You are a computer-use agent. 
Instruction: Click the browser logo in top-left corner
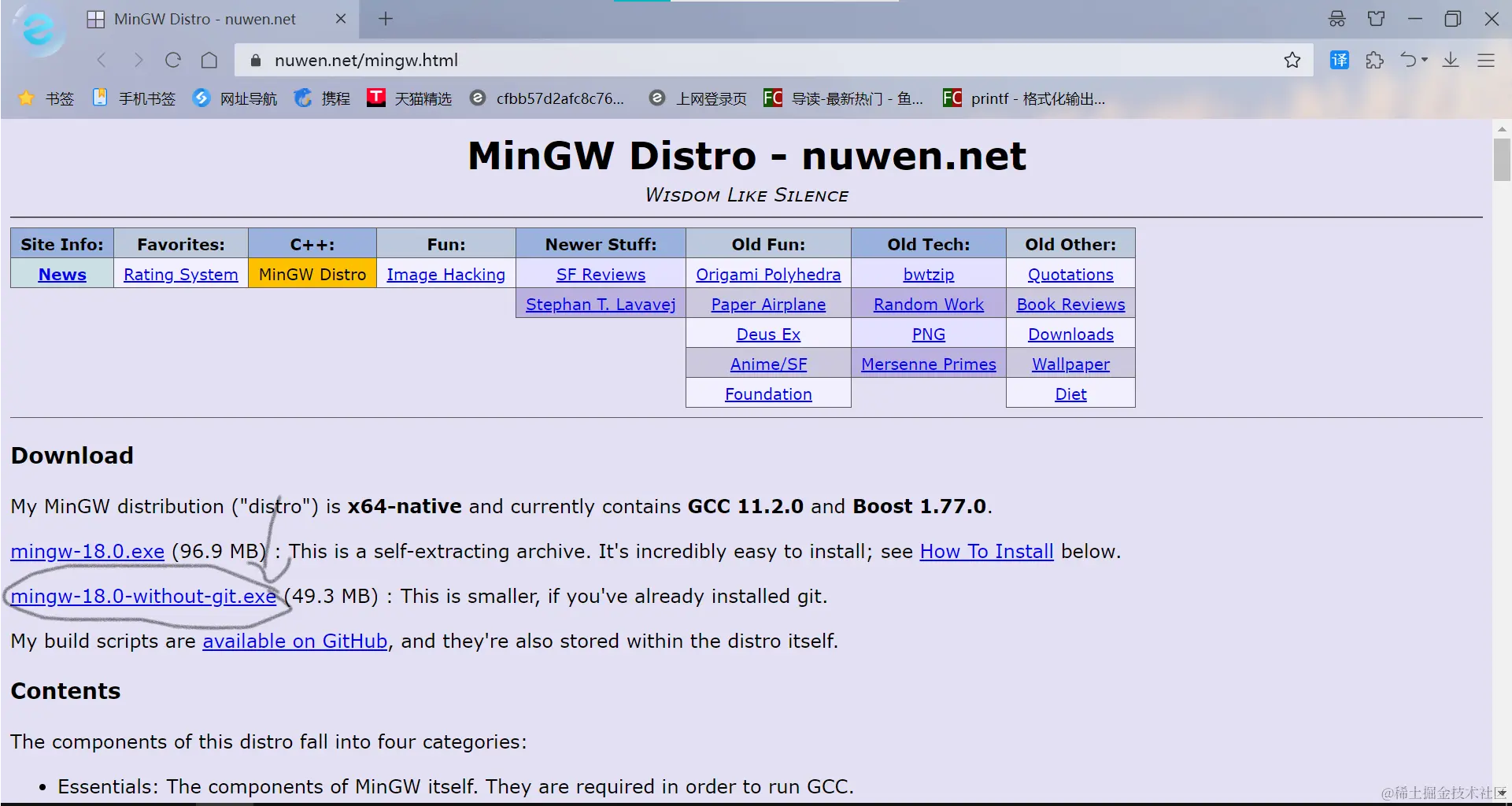39,30
